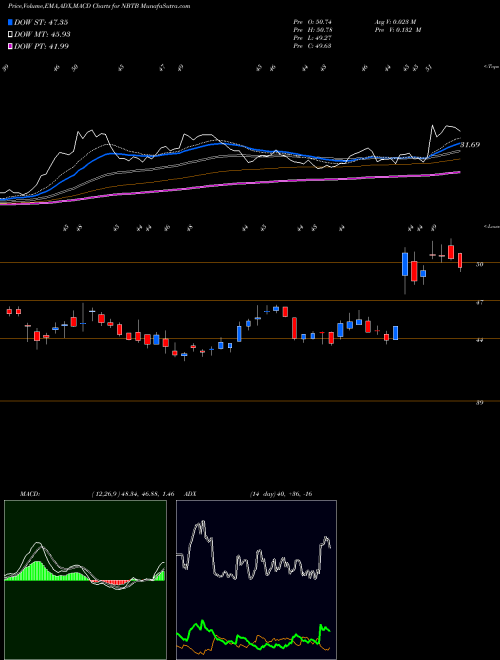Click the MACD '(12,26,9) 48.34, 46.88, 1.46' values

pyautogui.click(x=135, y=494)
